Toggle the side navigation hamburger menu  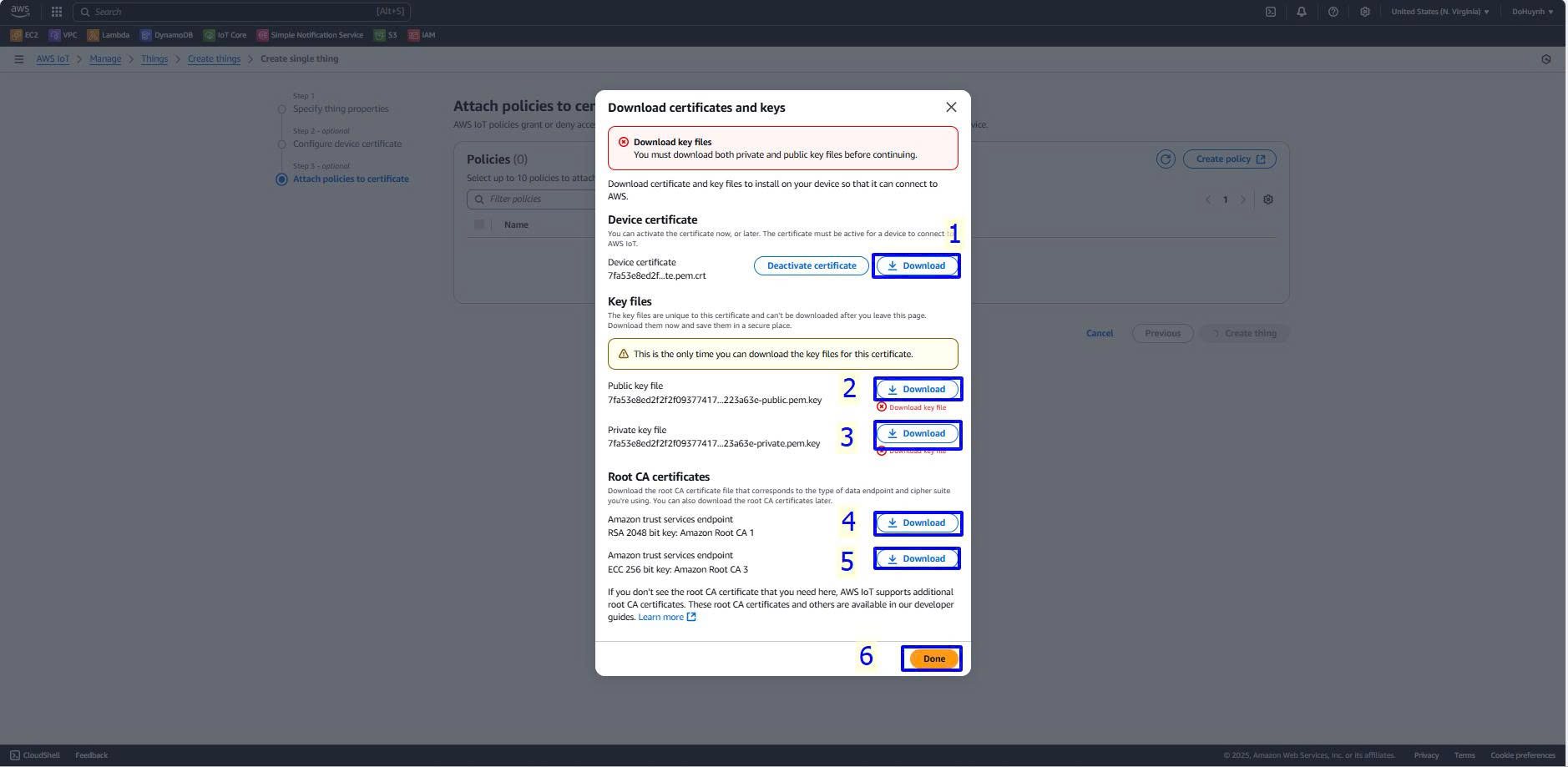(x=18, y=59)
